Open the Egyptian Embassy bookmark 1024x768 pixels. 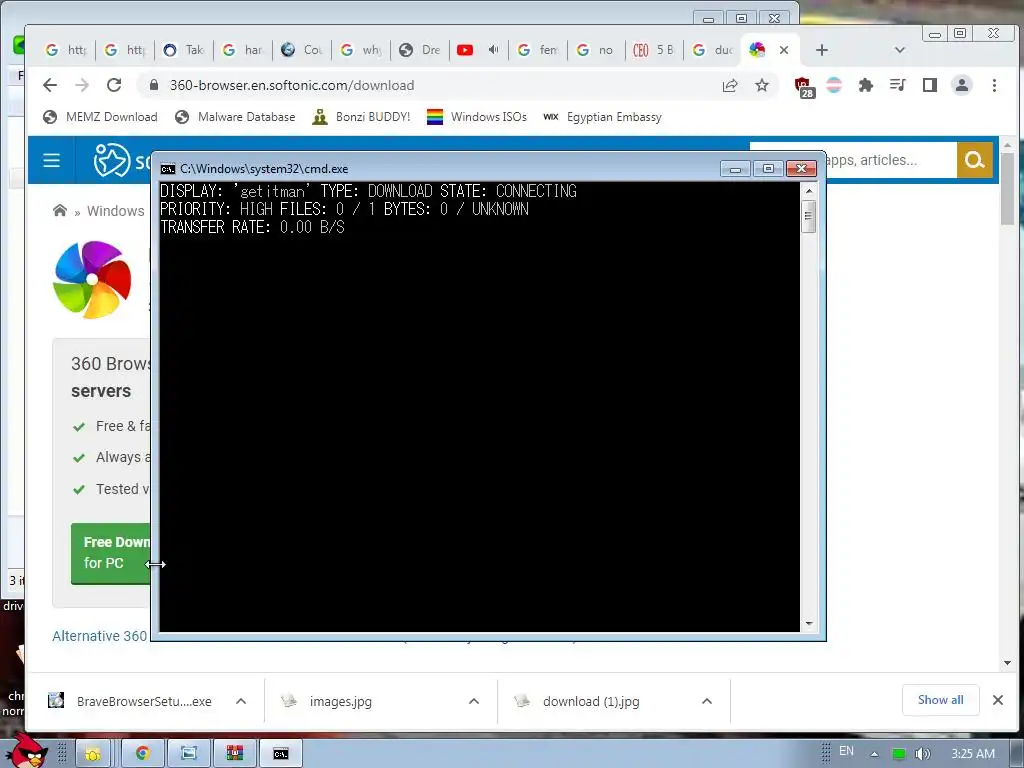[602, 117]
